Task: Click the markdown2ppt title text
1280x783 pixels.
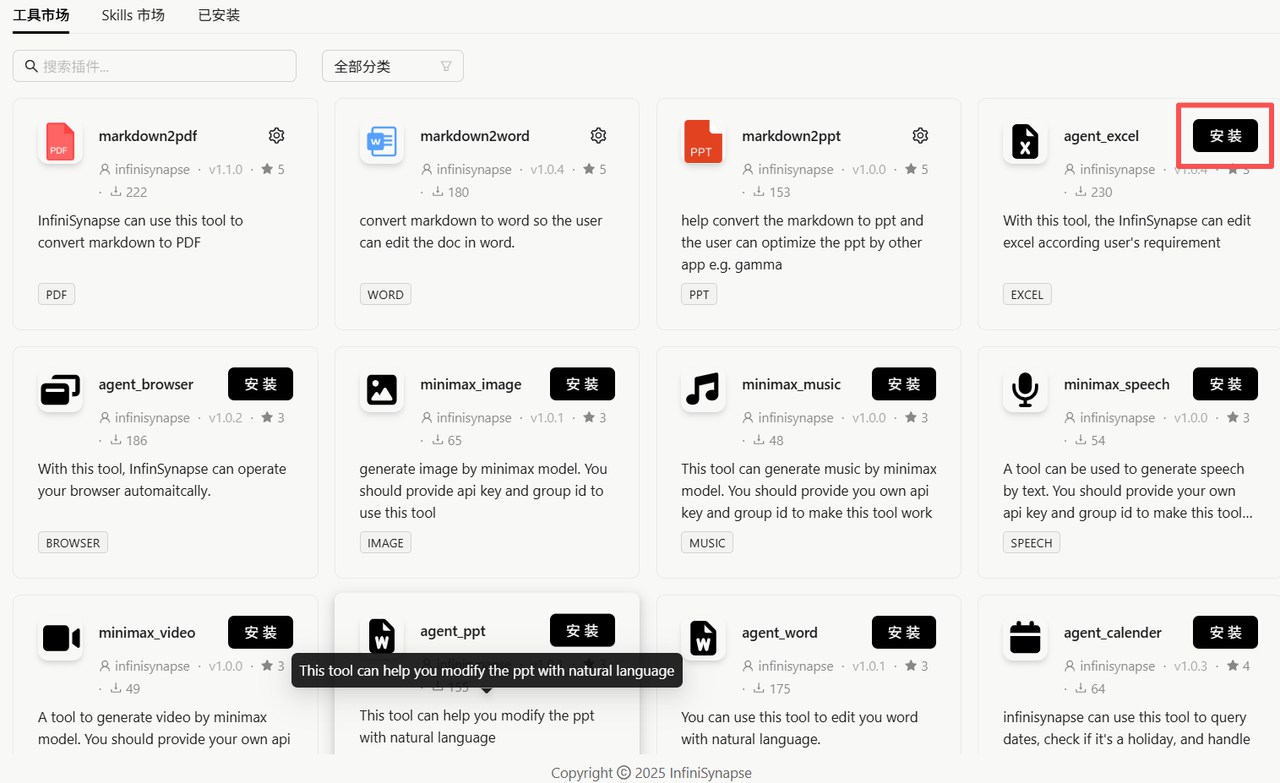Action: (x=791, y=136)
